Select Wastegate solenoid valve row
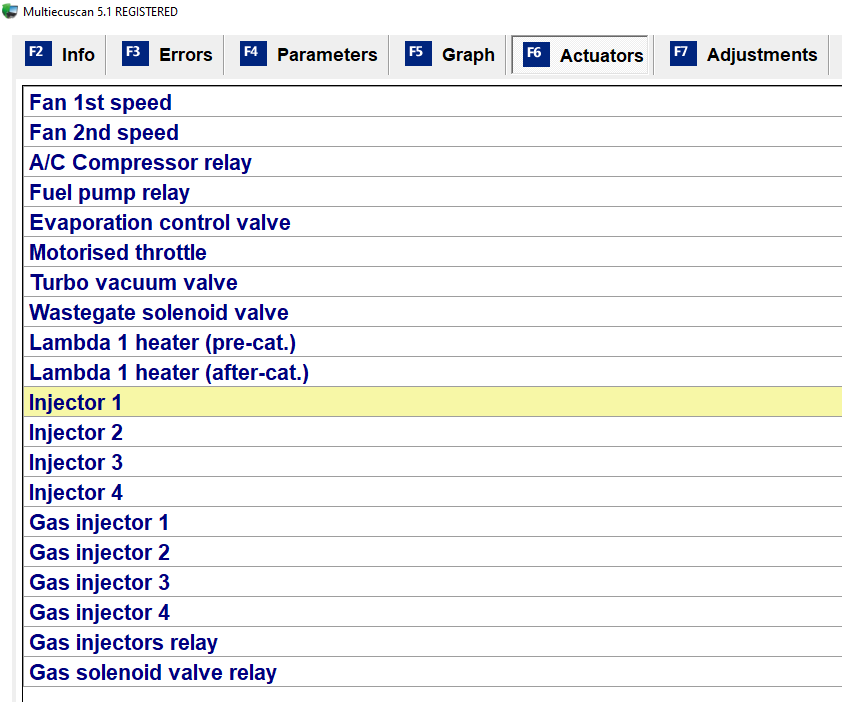Screen dimensions: 842x702 click(x=432, y=312)
